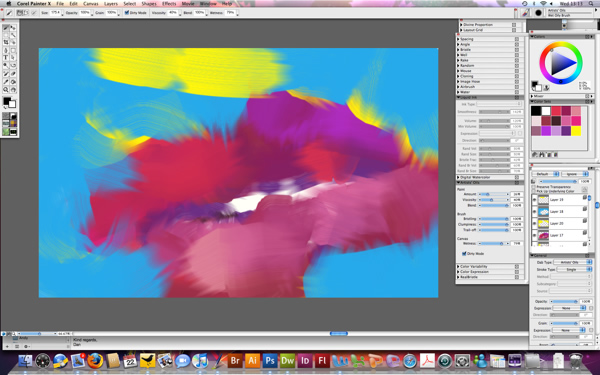The image size is (600, 375).
Task: Open the Effects menu
Action: click(x=169, y=3)
